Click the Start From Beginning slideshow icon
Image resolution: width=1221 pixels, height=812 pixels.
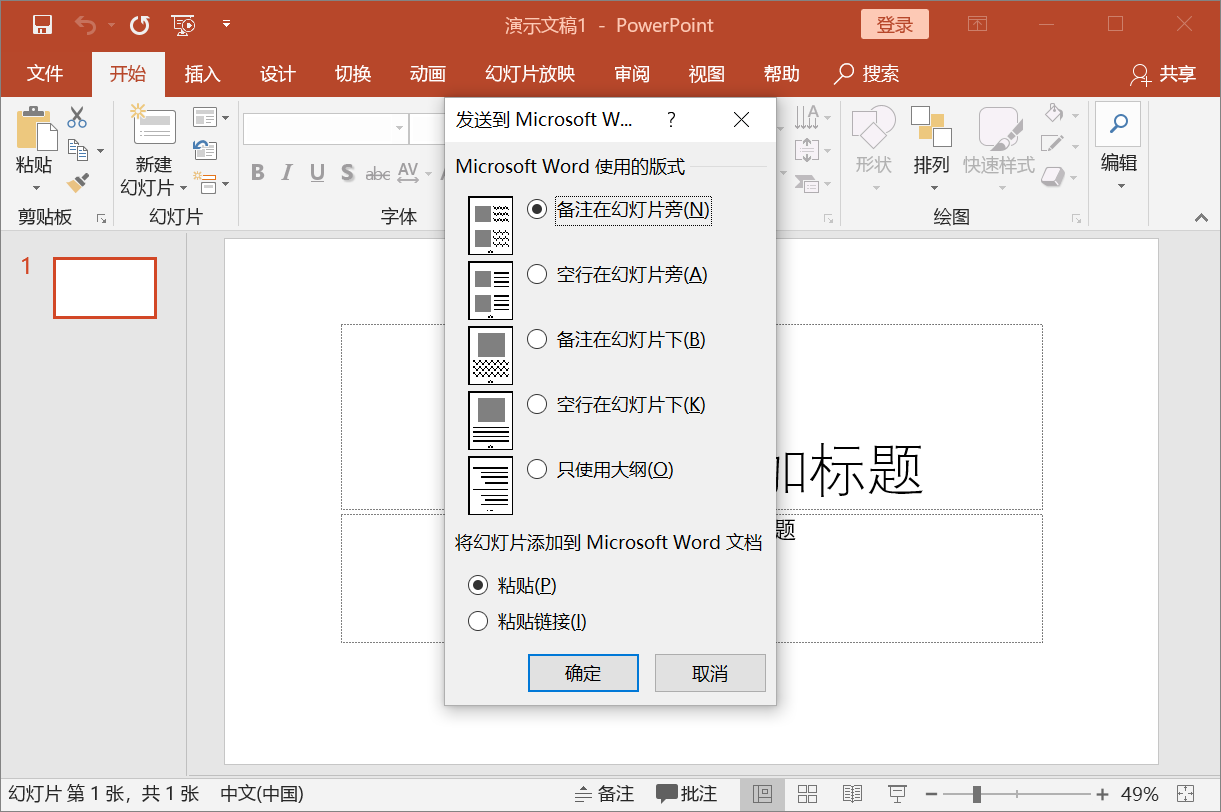pos(183,24)
